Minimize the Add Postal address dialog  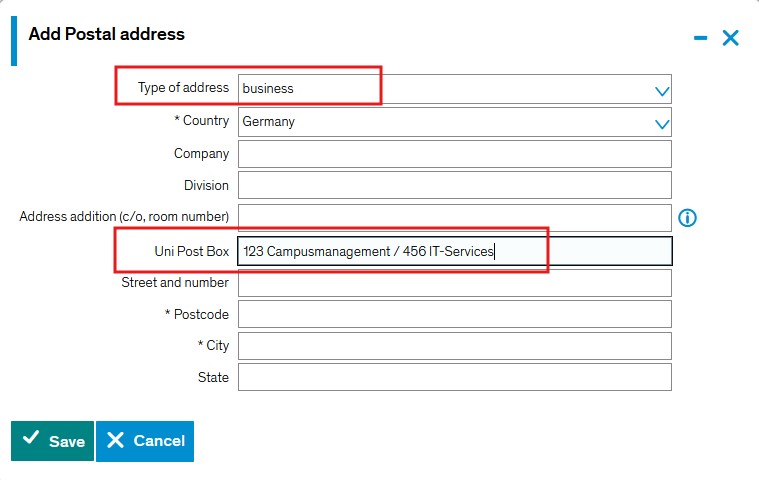pos(700,38)
